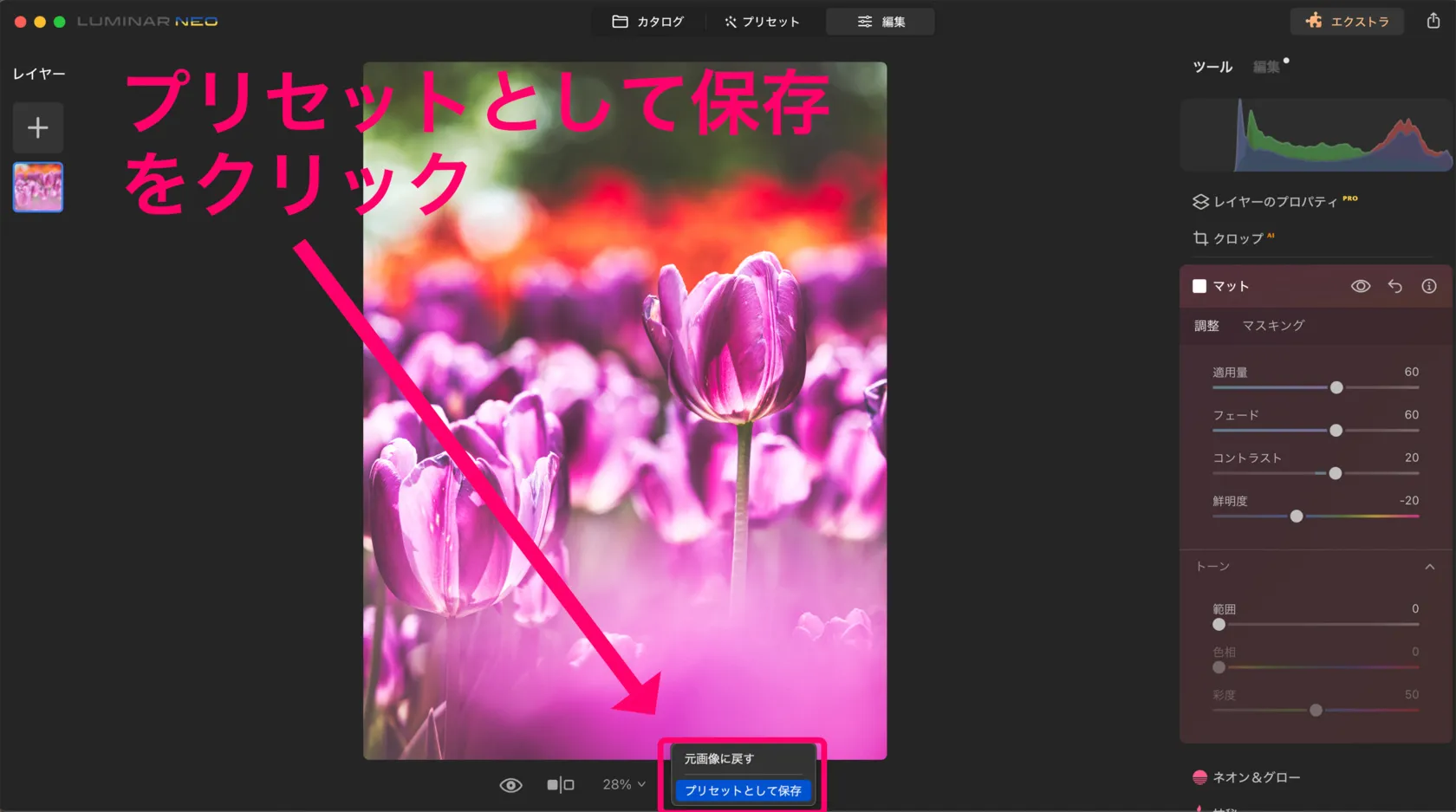Click the 適用量 slider handle

1336,387
